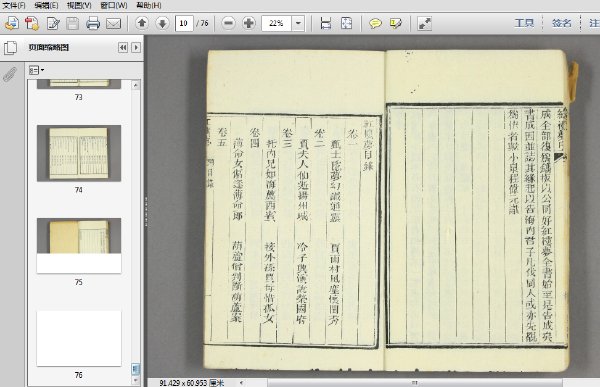Click the panel splitter grip handle
This screenshot has width=600, height=387.
146,212
